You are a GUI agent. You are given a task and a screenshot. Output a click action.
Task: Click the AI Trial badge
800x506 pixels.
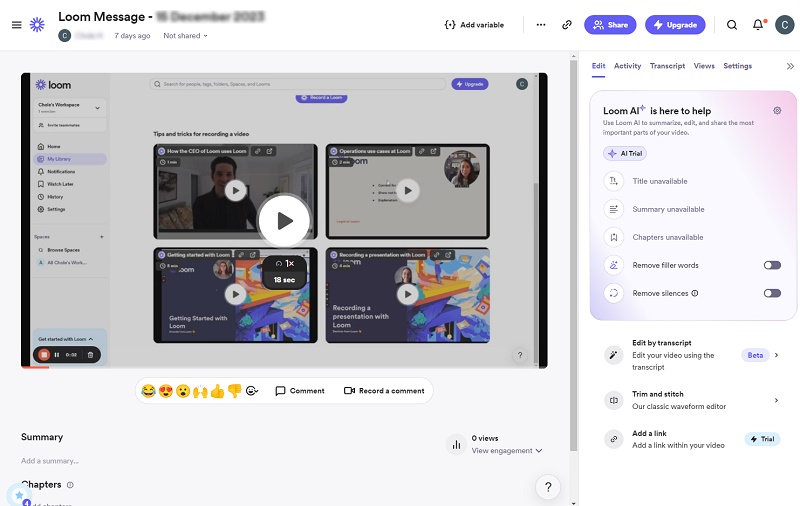pyautogui.click(x=625, y=154)
